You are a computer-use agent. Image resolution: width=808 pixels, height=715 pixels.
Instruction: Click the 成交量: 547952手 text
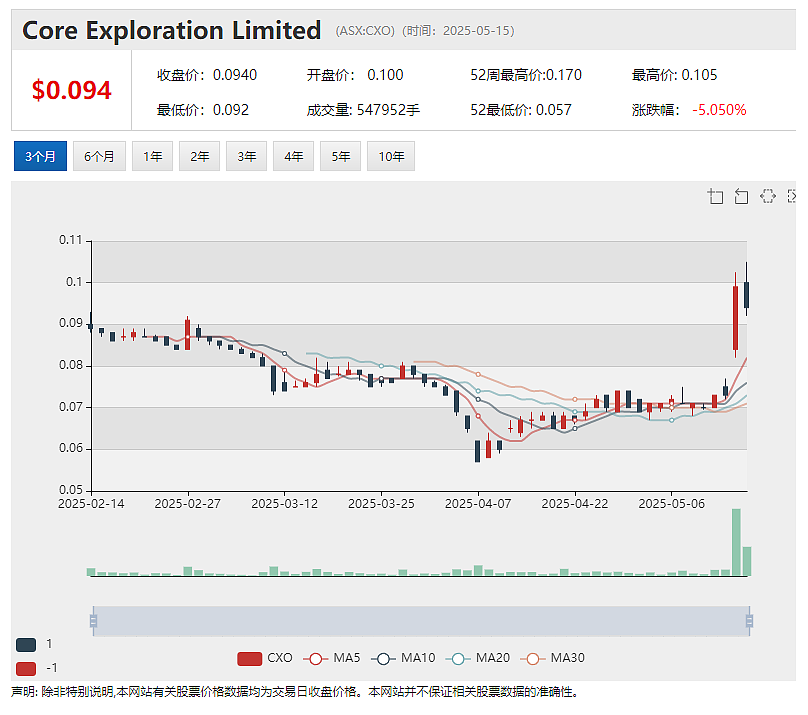pos(363,110)
